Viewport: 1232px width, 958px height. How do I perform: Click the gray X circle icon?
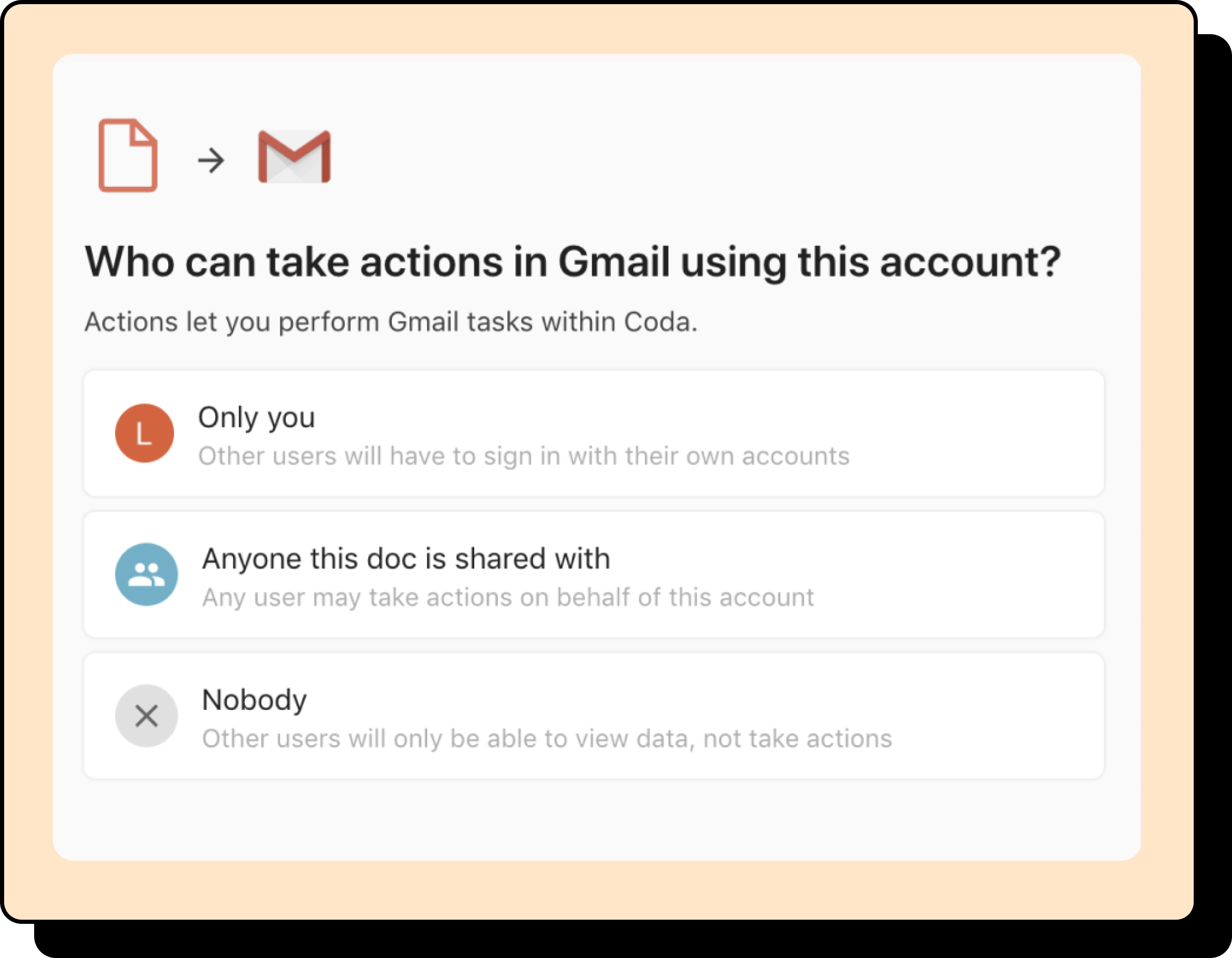click(x=146, y=716)
